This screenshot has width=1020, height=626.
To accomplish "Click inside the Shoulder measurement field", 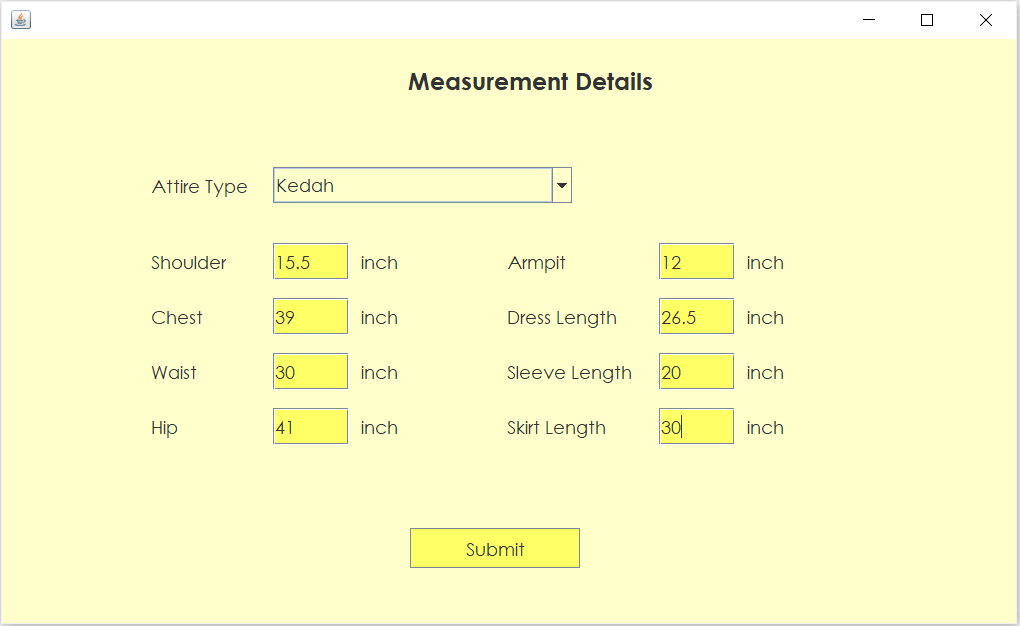I will (x=310, y=261).
